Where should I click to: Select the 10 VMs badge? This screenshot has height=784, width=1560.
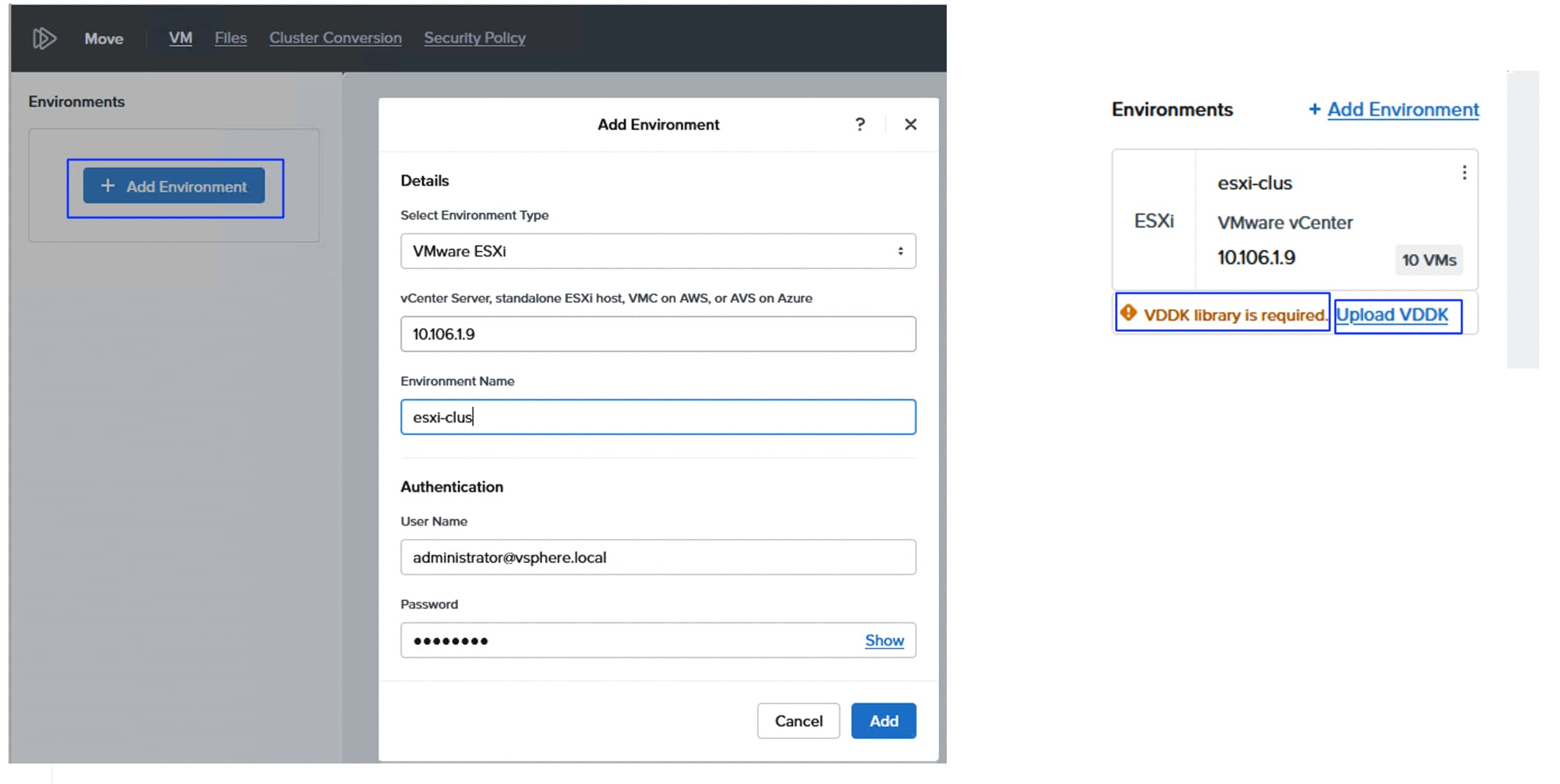click(x=1429, y=260)
